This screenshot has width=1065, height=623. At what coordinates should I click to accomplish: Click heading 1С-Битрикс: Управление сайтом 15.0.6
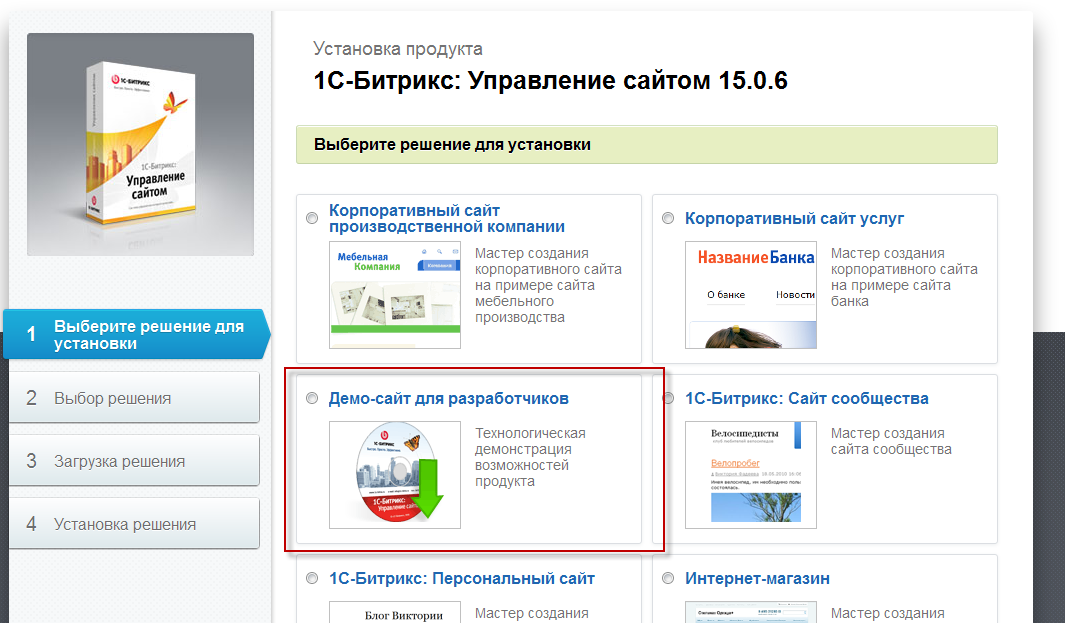(550, 81)
